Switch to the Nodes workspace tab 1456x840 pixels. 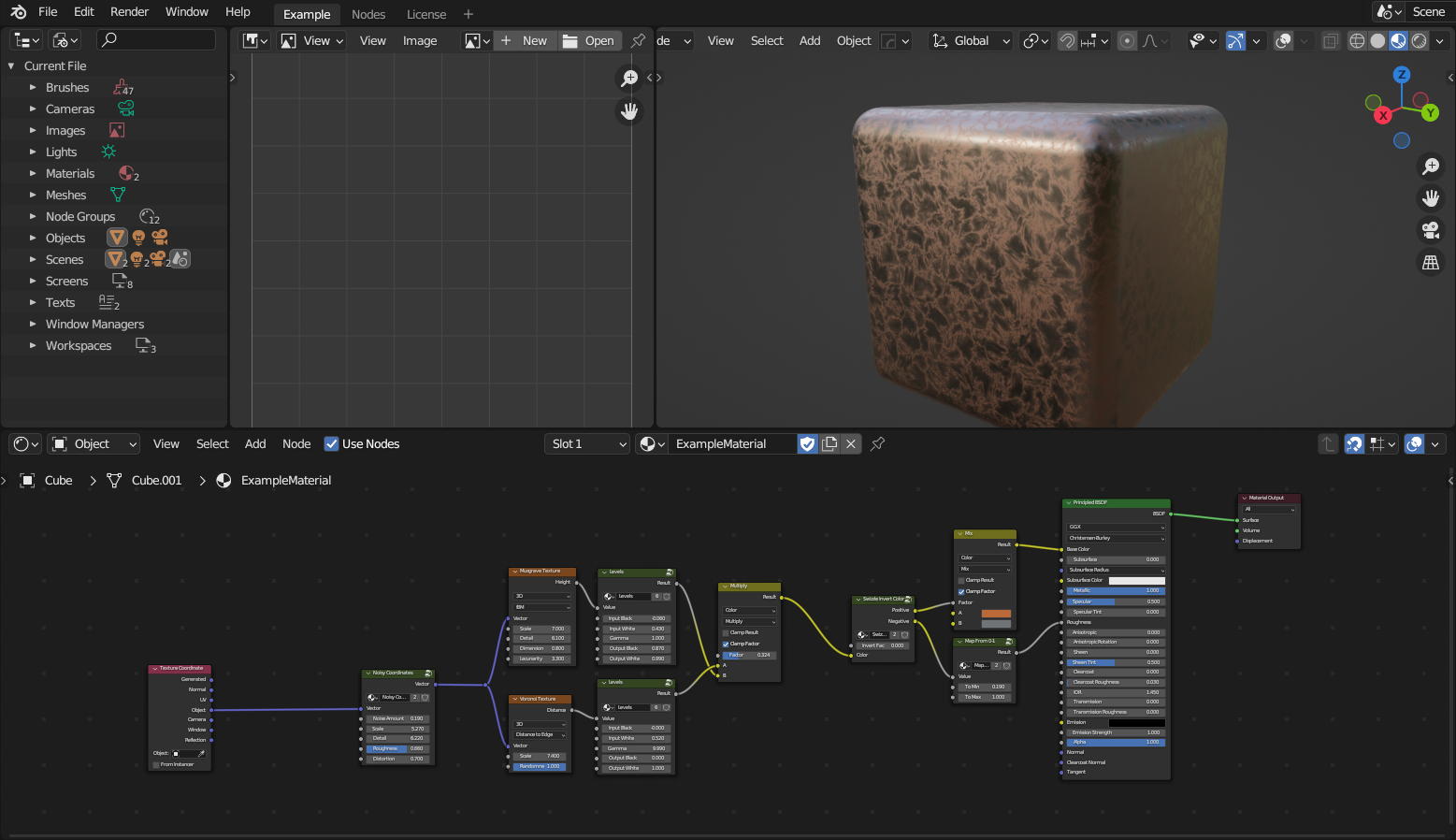pos(368,14)
